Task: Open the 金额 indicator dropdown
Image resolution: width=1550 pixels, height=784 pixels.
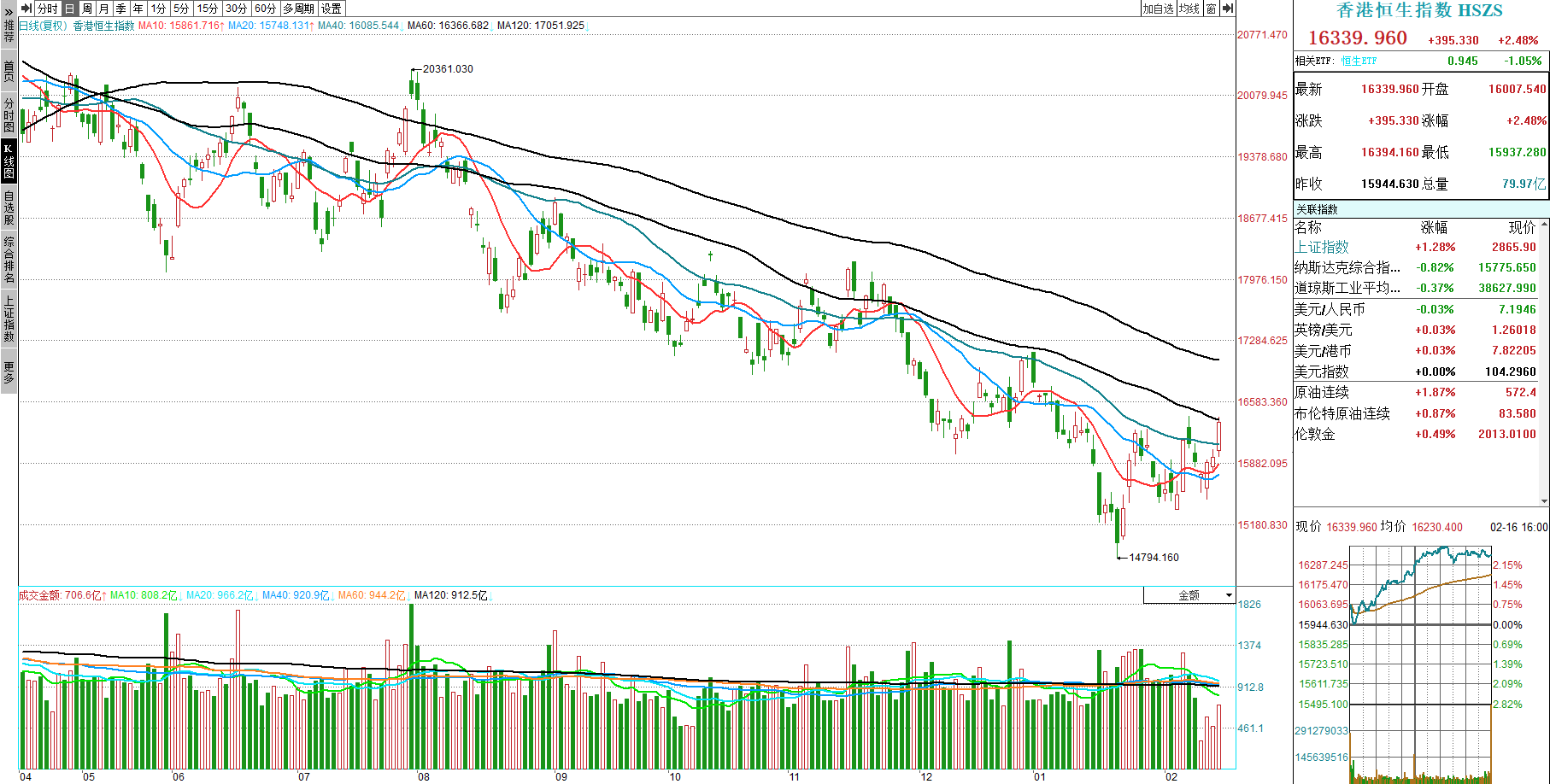Action: (x=1189, y=595)
